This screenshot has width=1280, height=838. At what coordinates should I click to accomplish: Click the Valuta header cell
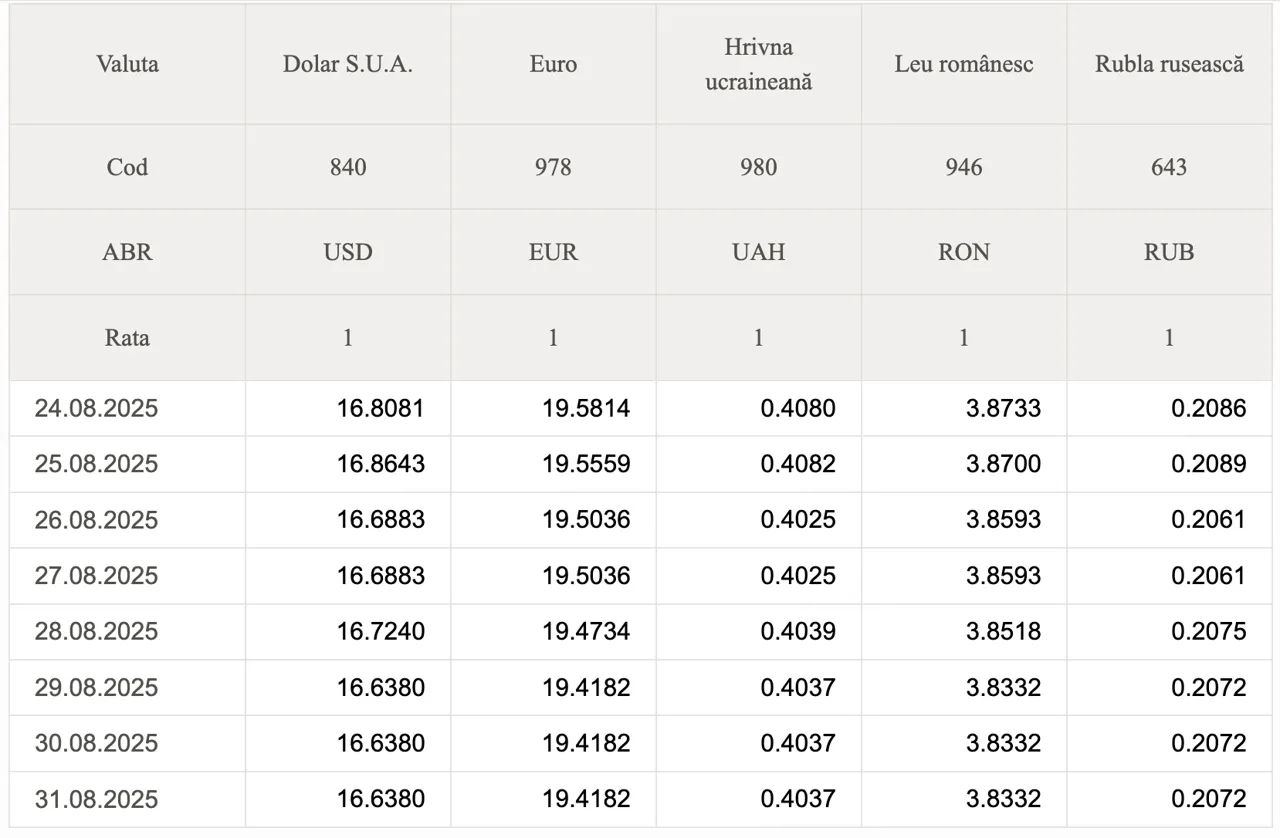tap(127, 65)
